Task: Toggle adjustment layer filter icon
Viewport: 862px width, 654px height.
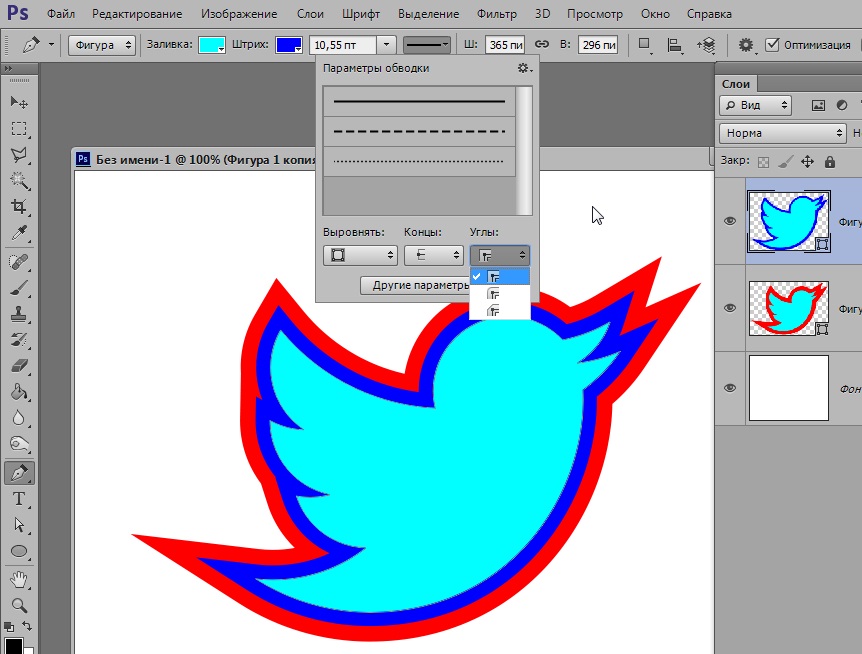Action: click(x=842, y=105)
